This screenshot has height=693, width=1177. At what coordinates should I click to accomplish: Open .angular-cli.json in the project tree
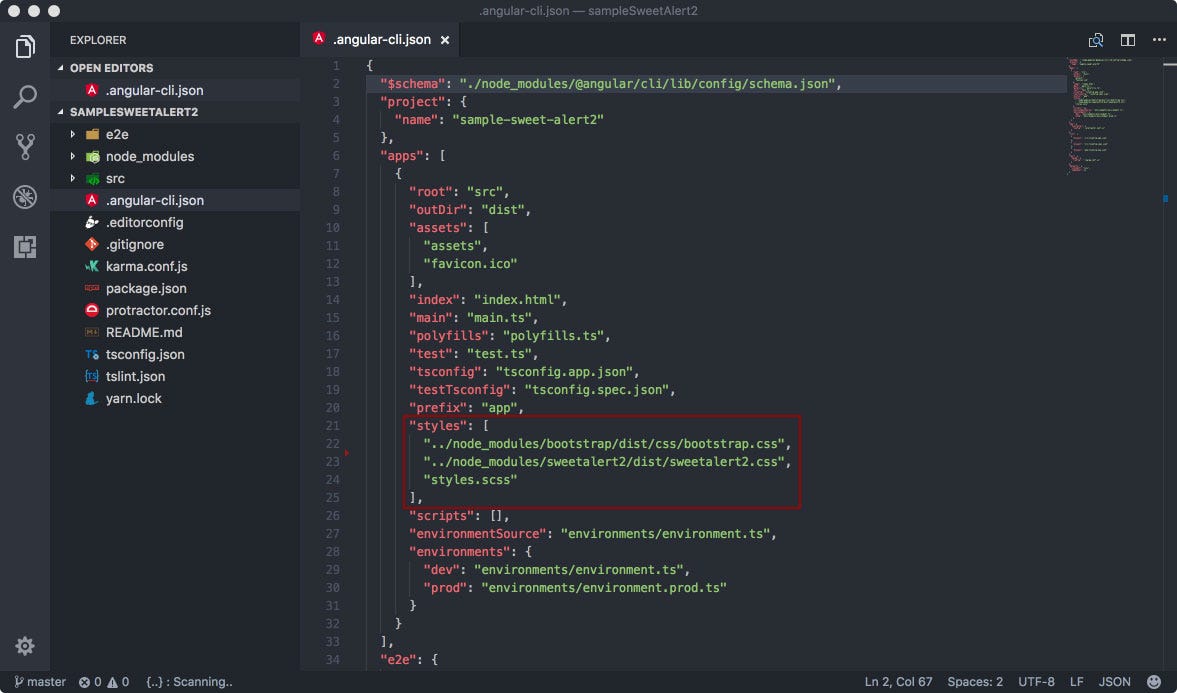[175, 200]
